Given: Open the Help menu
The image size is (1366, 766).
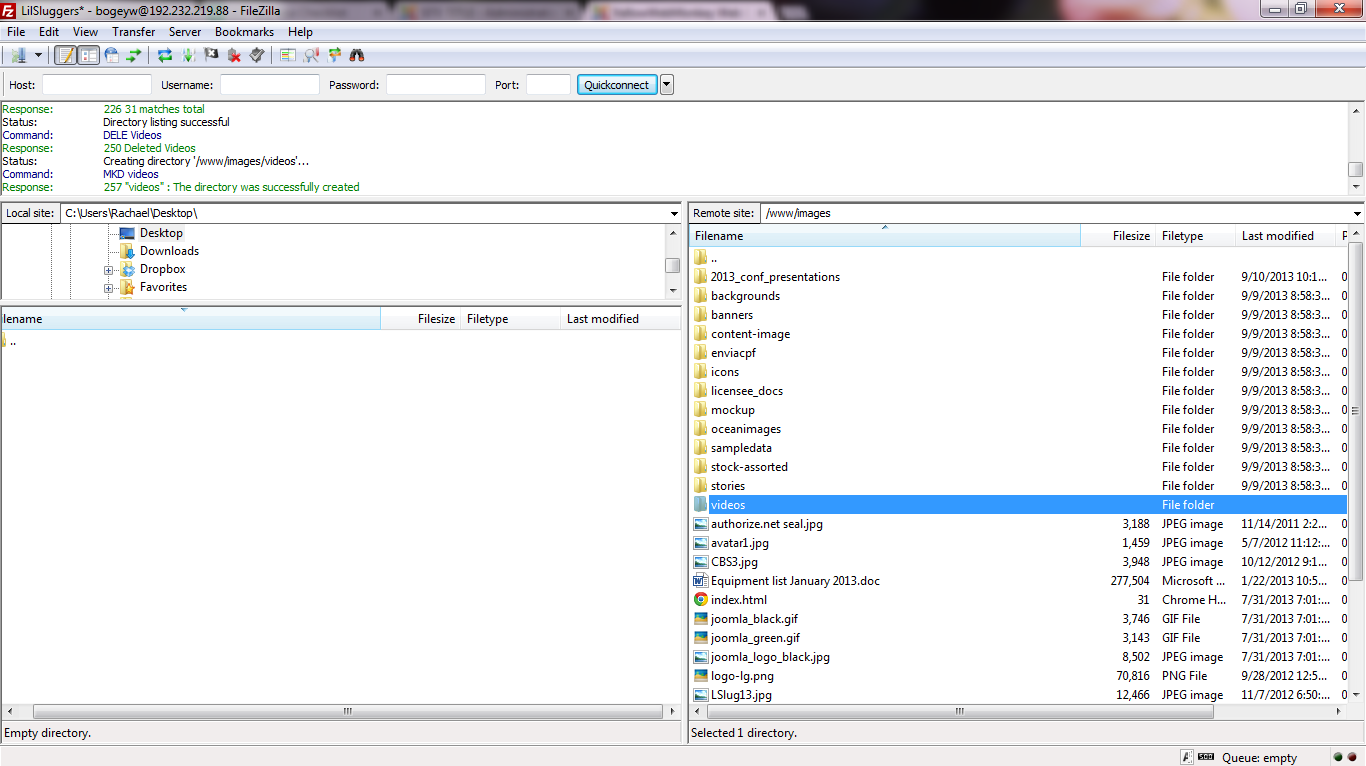Looking at the screenshot, I should [x=300, y=32].
